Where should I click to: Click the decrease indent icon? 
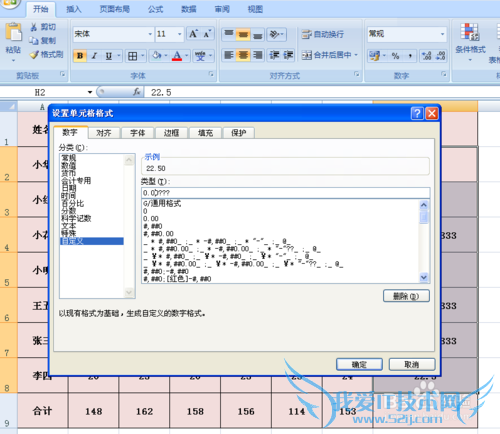pyautogui.click(x=274, y=55)
